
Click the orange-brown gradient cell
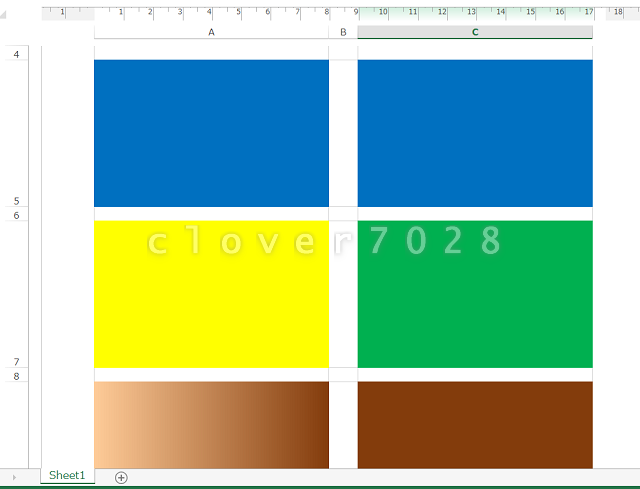211,424
